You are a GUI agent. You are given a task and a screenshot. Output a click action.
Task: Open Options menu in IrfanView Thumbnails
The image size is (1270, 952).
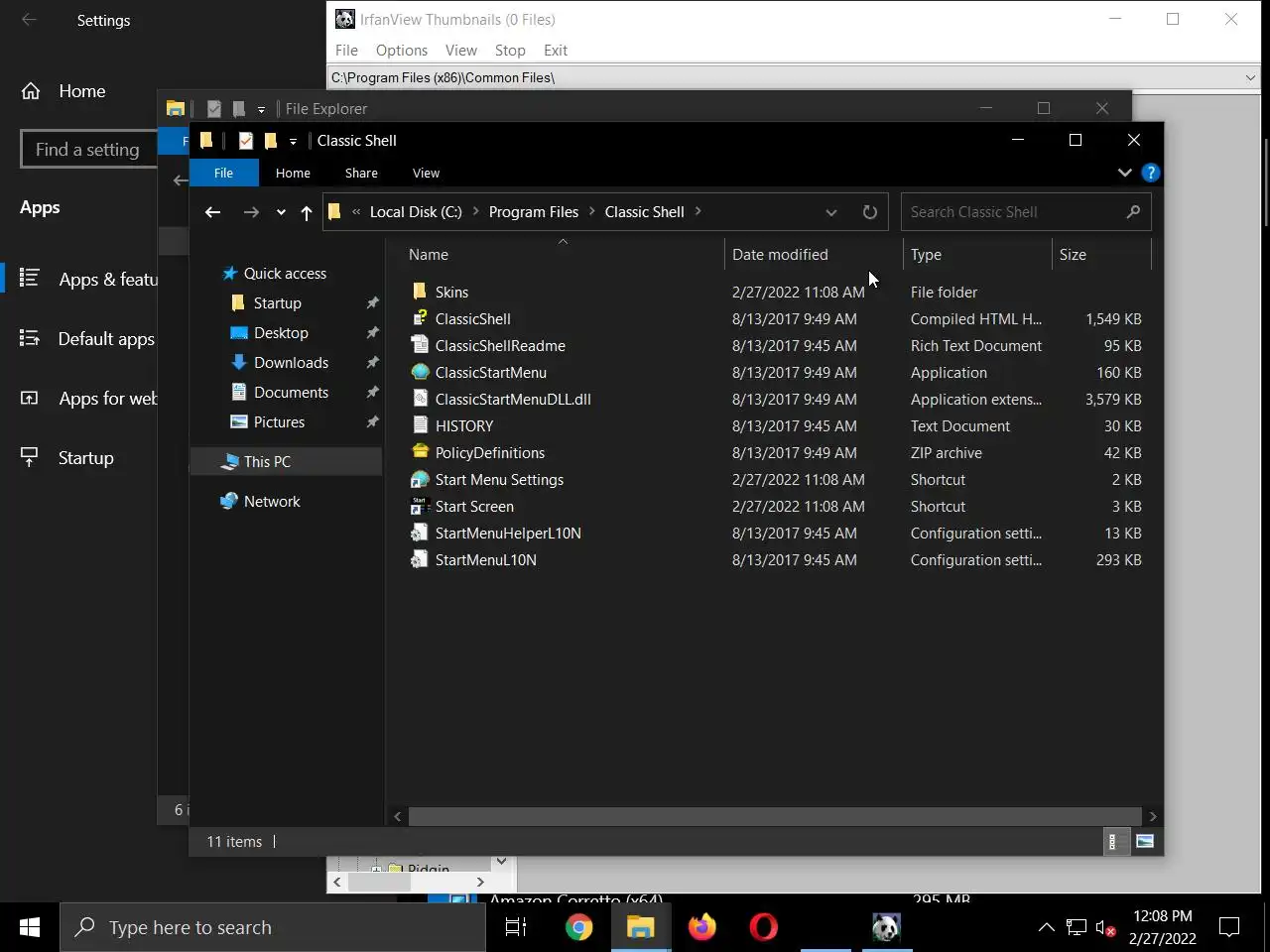click(402, 51)
